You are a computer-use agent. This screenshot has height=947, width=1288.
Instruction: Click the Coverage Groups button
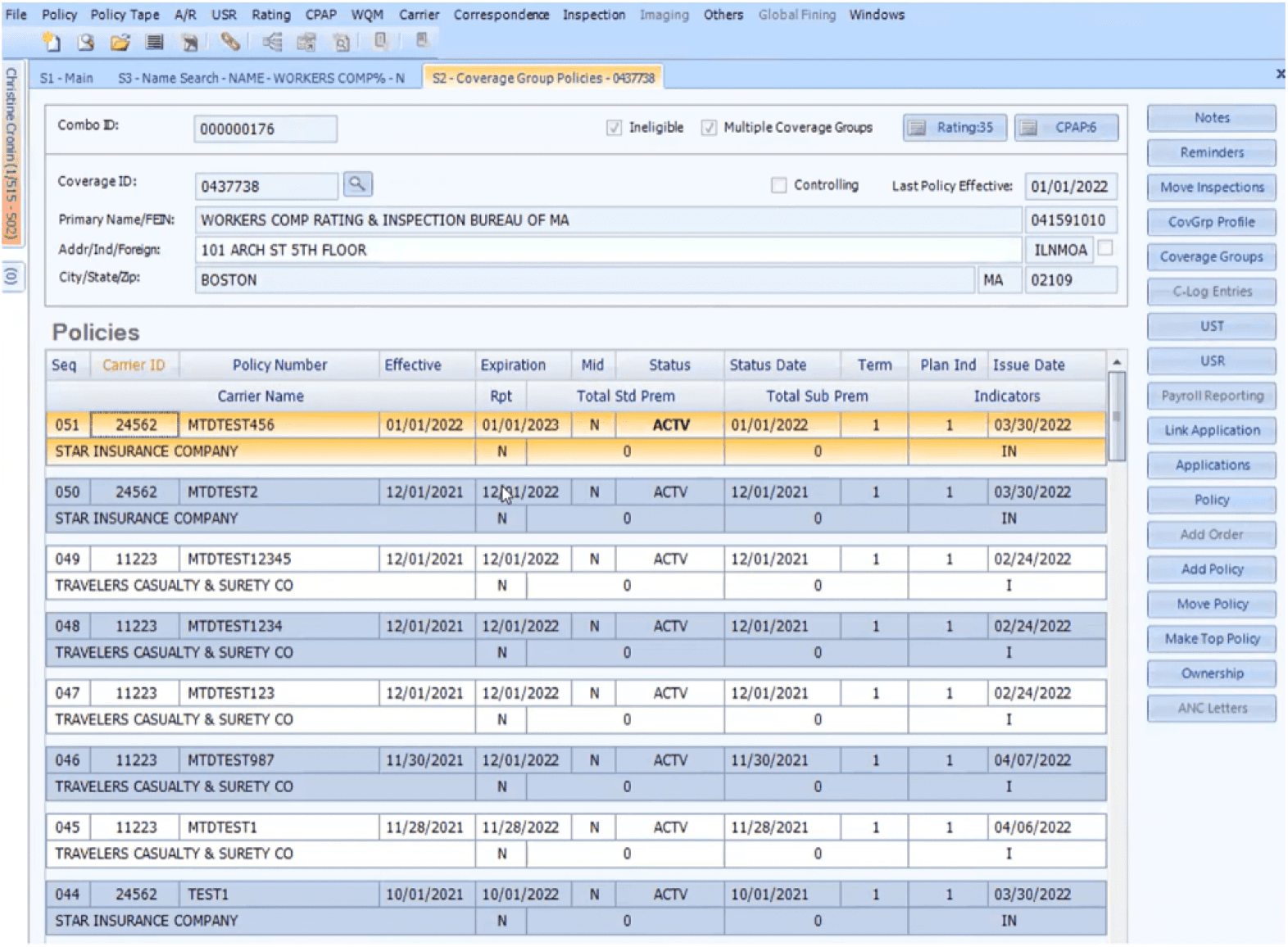click(x=1212, y=257)
